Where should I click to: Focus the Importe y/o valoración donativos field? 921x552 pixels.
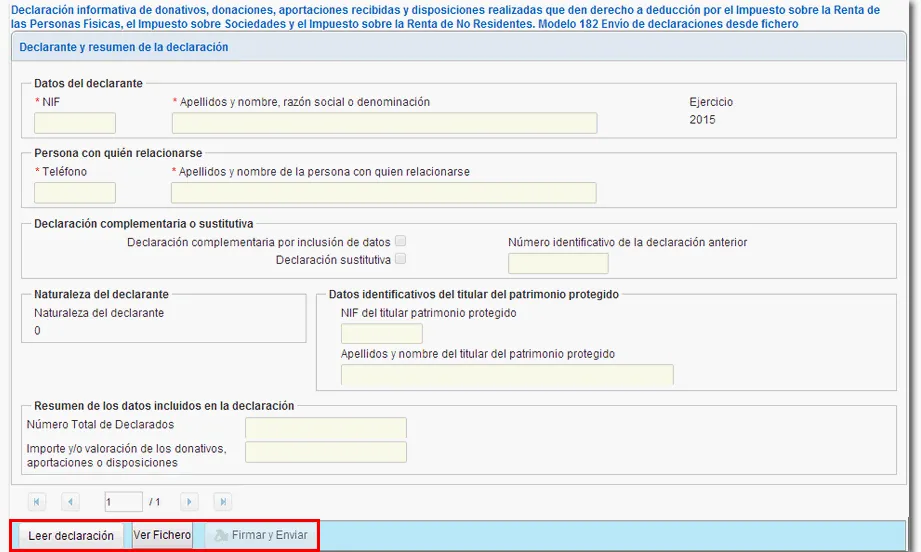tap(326, 452)
